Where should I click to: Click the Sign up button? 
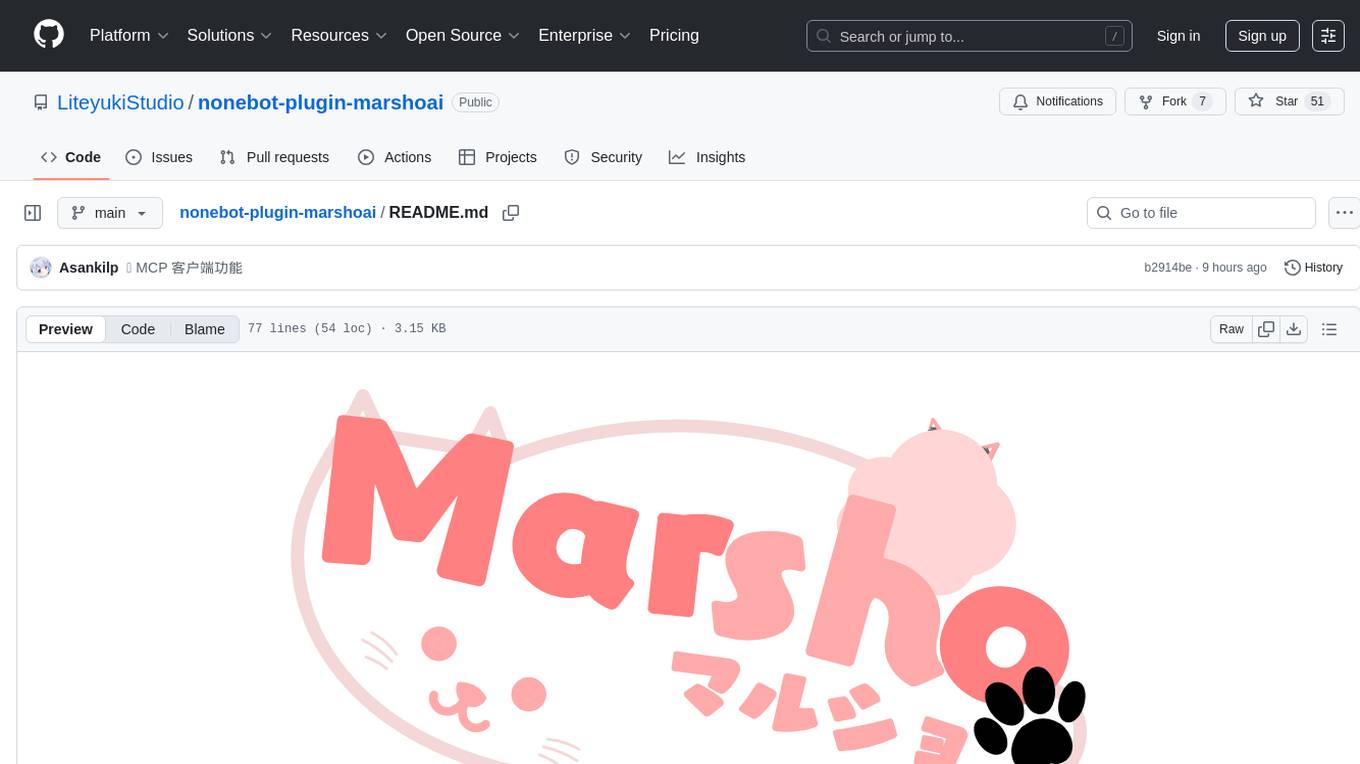point(1262,35)
